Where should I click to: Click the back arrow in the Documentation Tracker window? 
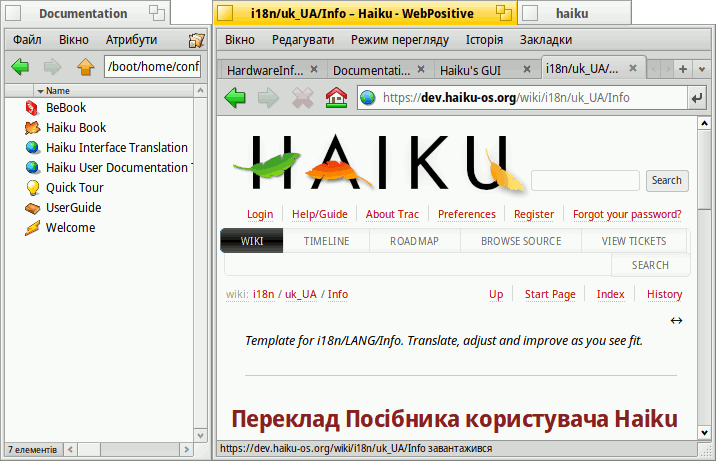[20, 67]
